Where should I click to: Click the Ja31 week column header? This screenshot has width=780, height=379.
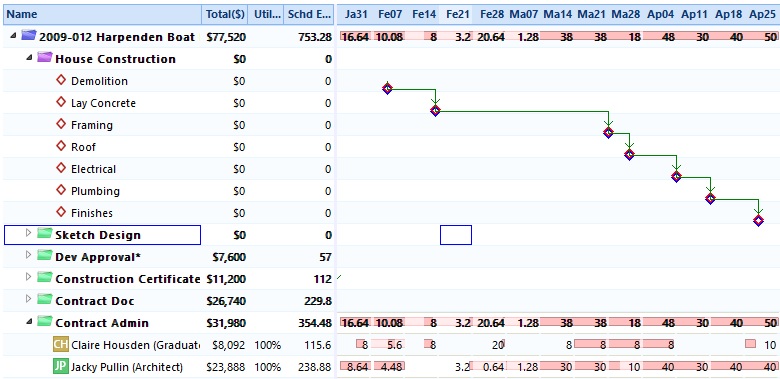pyautogui.click(x=356, y=14)
